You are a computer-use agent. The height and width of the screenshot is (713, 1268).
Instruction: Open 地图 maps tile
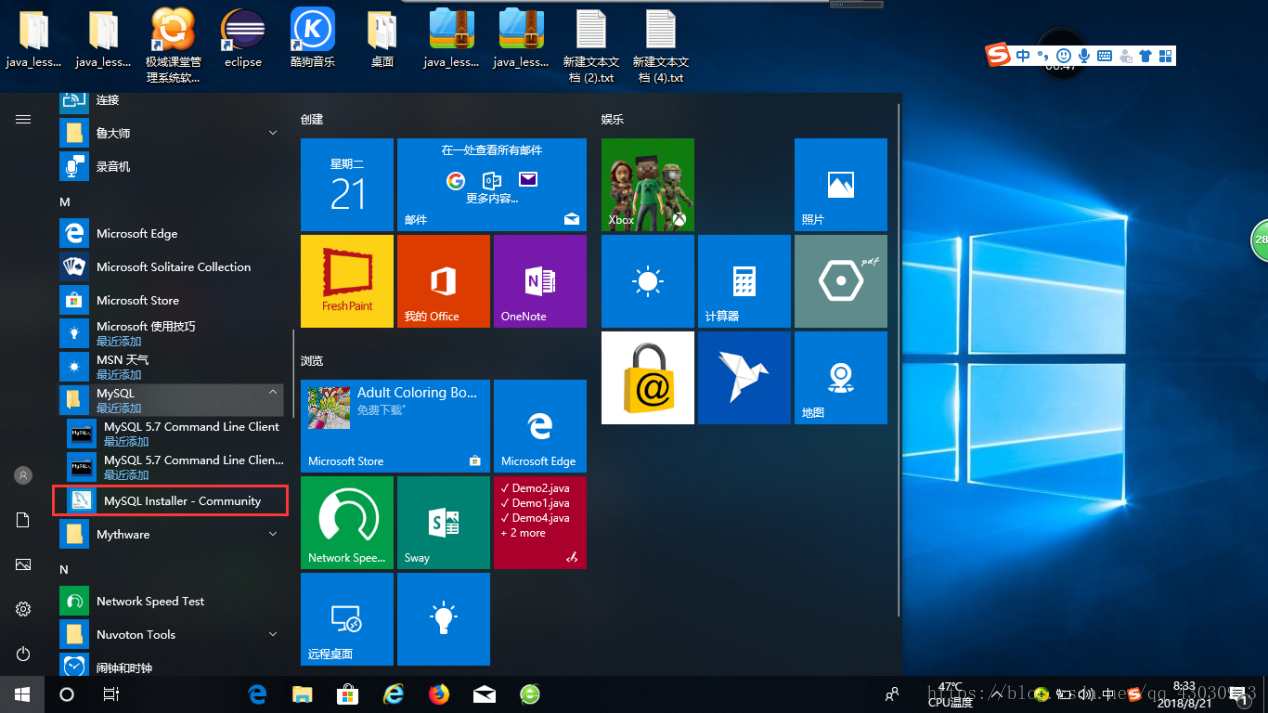tap(841, 378)
